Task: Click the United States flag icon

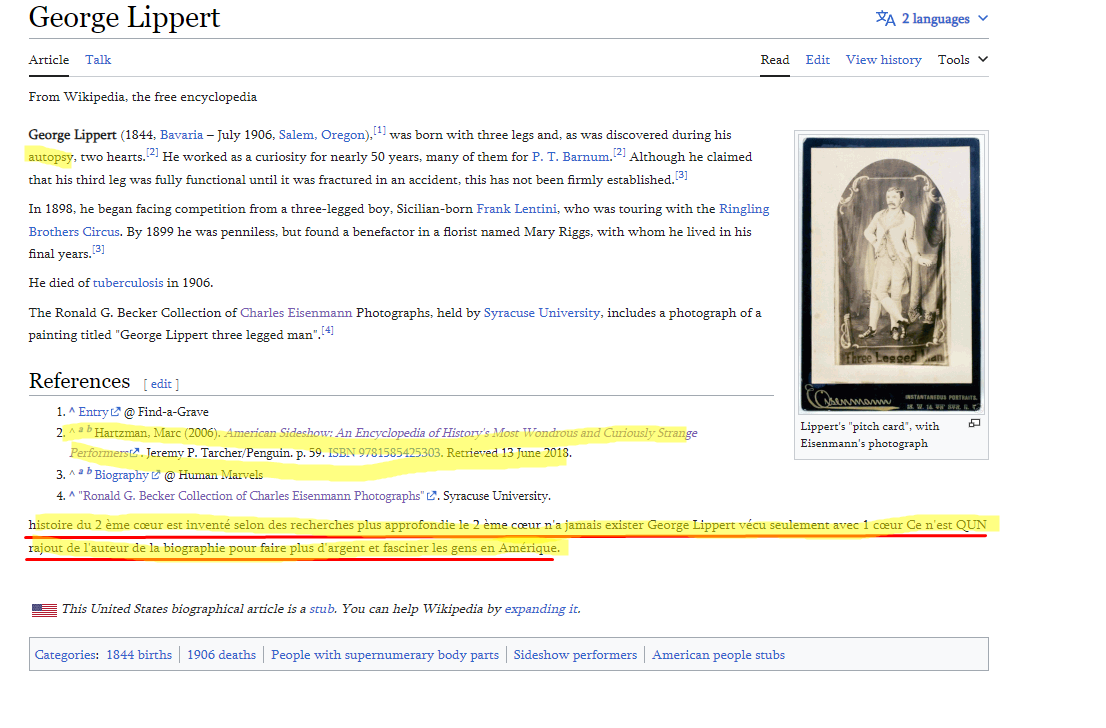Action: pyautogui.click(x=44, y=609)
